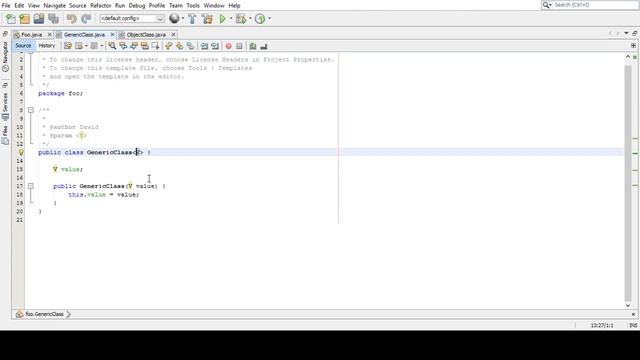Screen dimensions: 640x360
Task: Open Debug Project dropdown arrow
Action: pyautogui.click(x=250, y=19)
